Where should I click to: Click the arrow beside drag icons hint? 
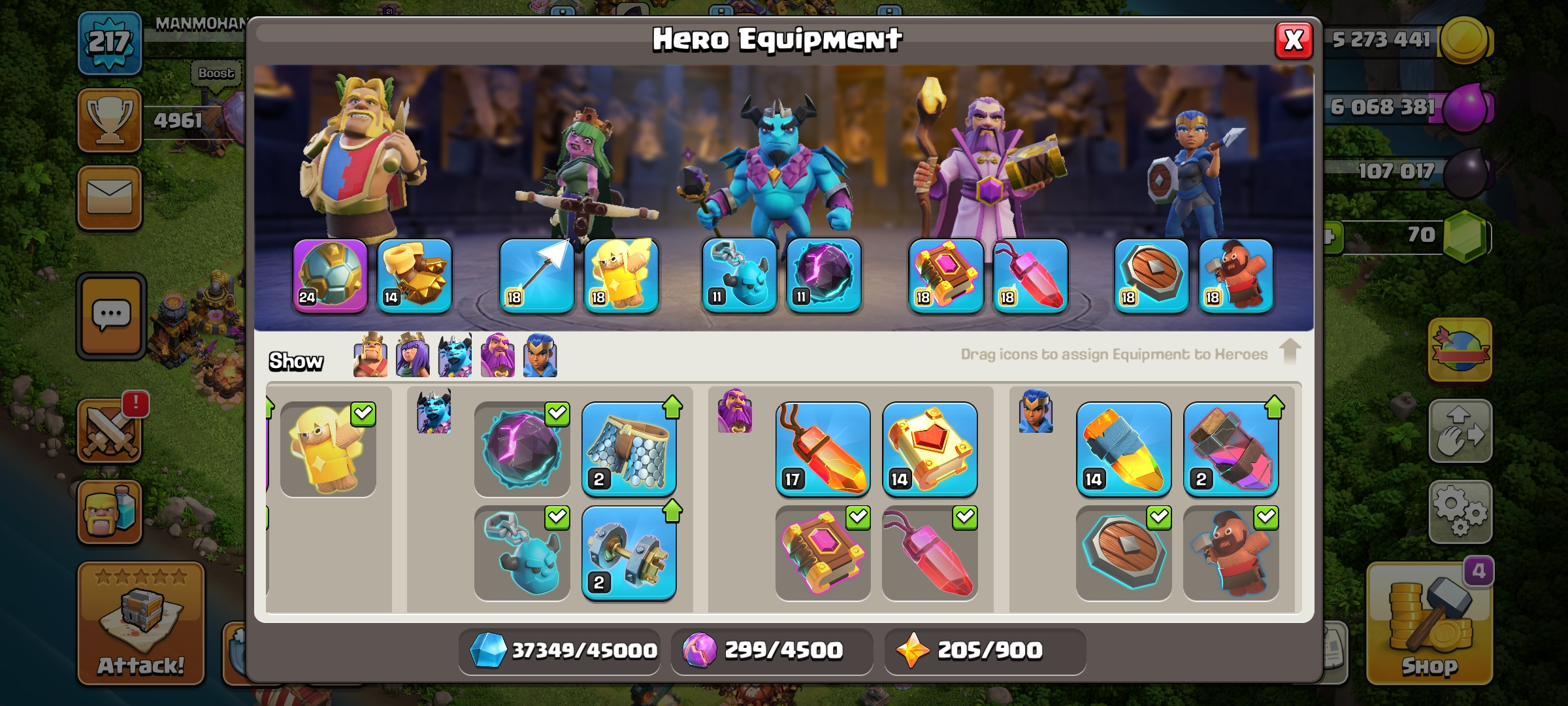pyautogui.click(x=1290, y=352)
